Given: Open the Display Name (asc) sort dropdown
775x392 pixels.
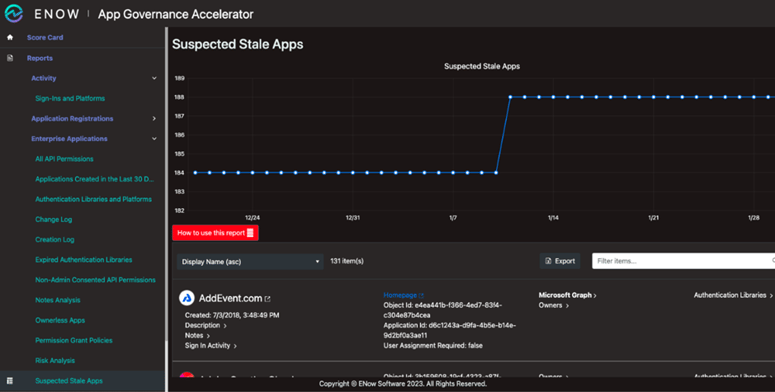Looking at the screenshot, I should (x=250, y=261).
